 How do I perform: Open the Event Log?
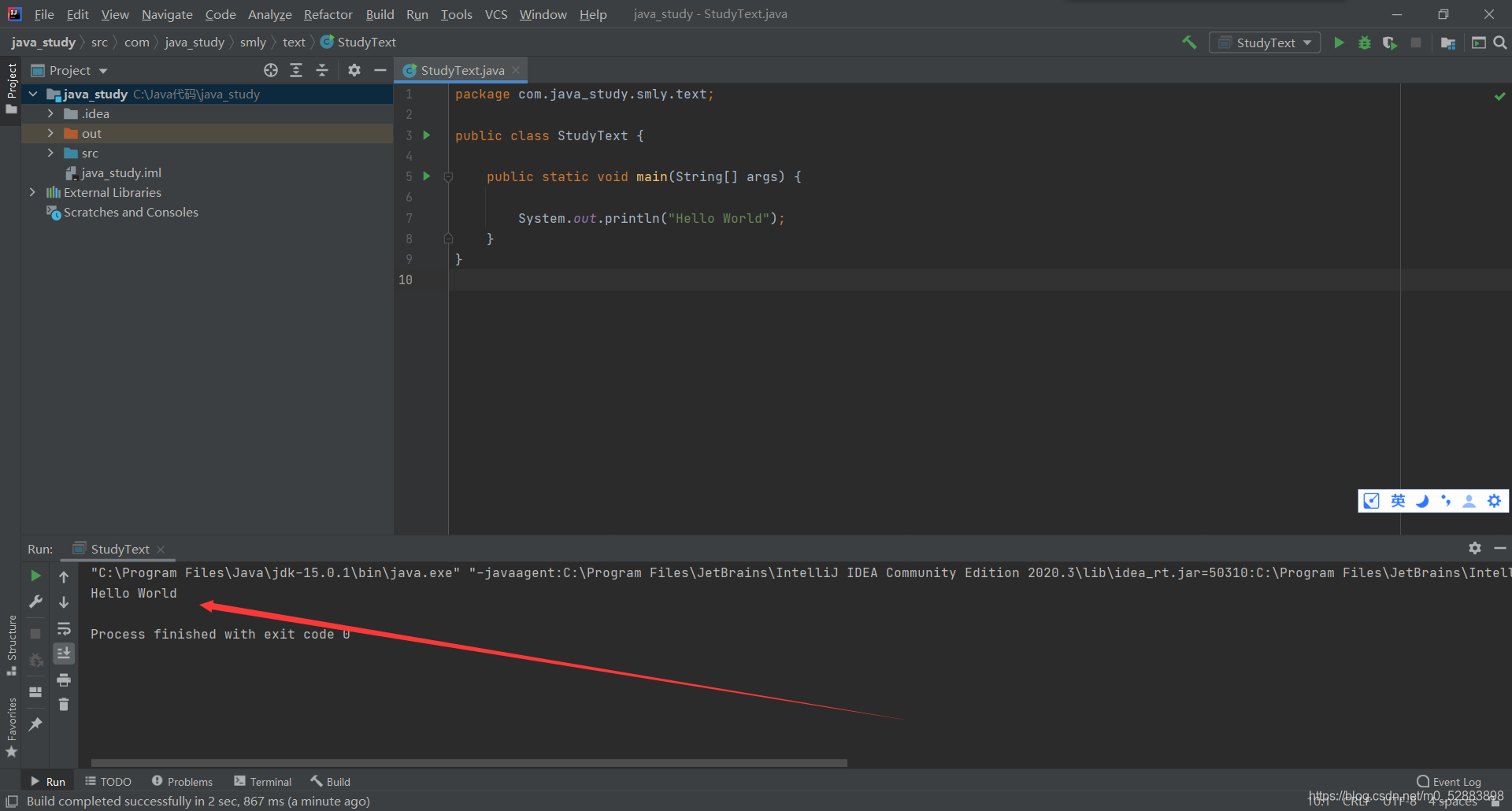click(x=1449, y=781)
